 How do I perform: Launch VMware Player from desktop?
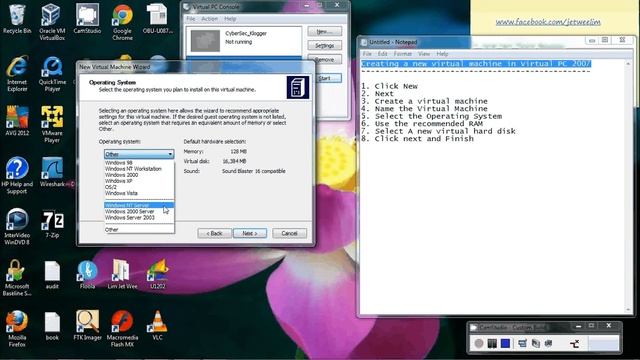(52, 125)
